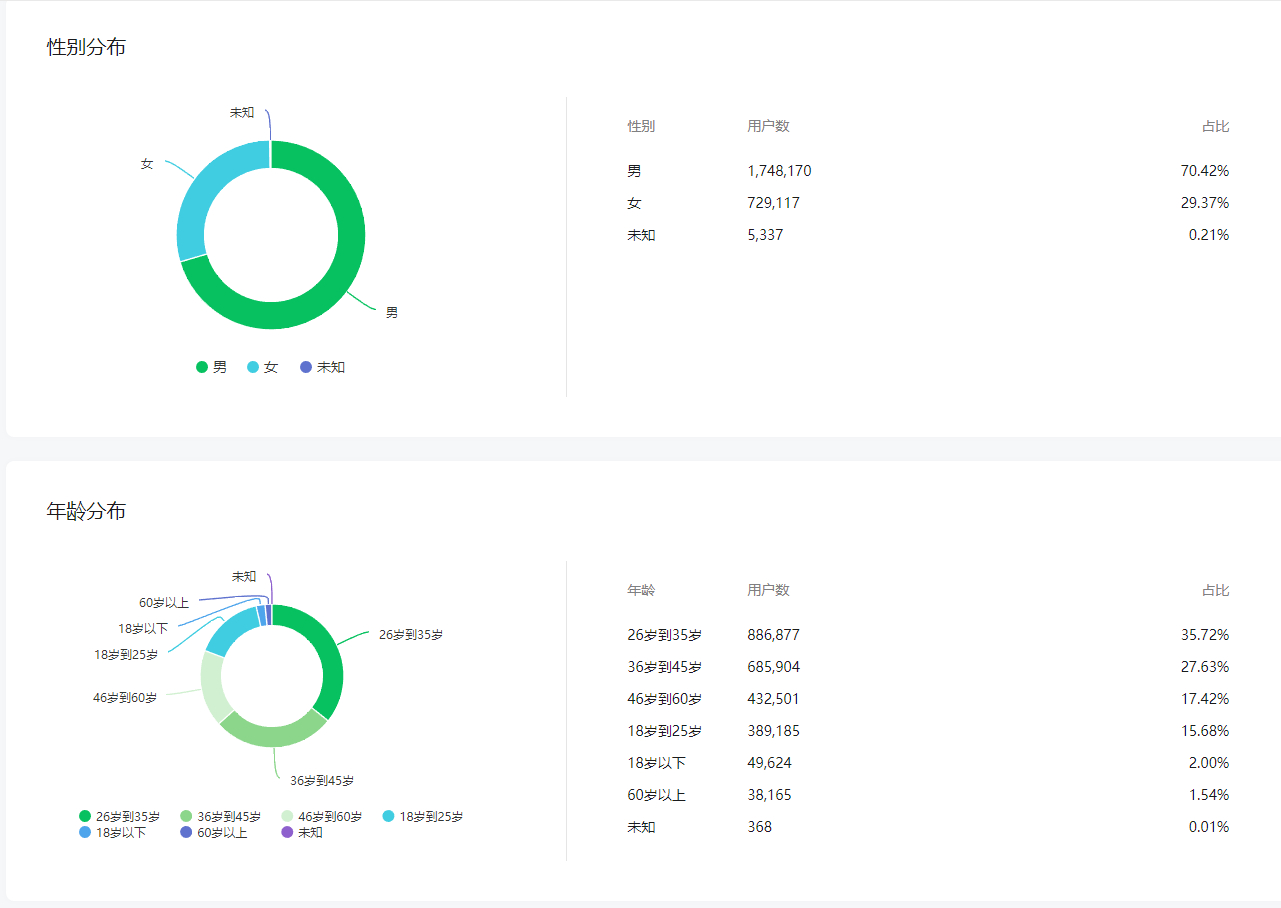Select 18岁到25岁 row label in age table
1281x908 pixels.
point(664,731)
